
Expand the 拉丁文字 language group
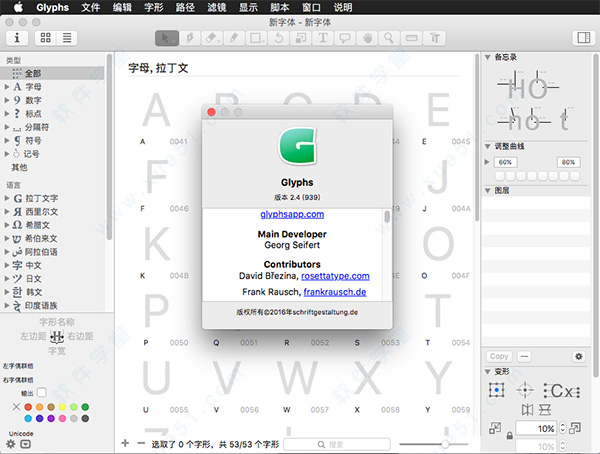pos(7,198)
